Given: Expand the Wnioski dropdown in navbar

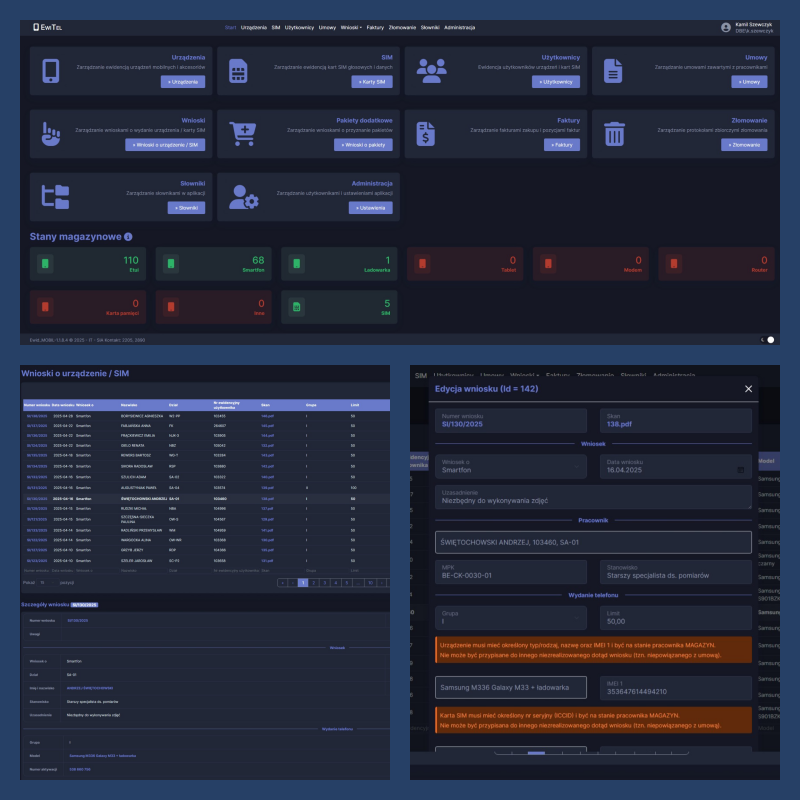Looking at the screenshot, I should point(351,28).
